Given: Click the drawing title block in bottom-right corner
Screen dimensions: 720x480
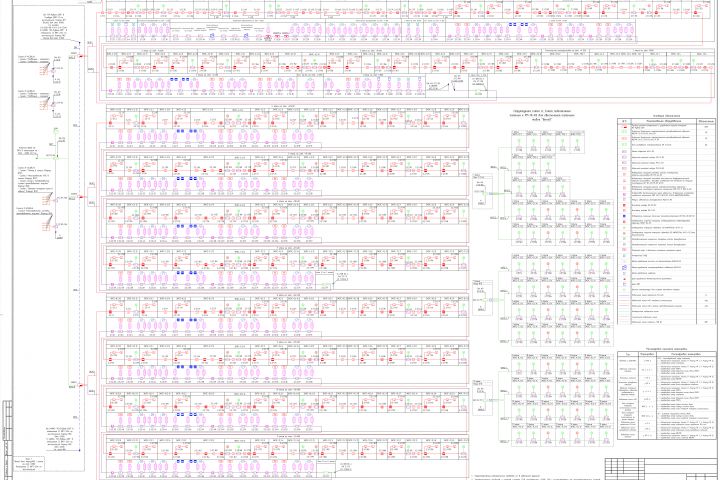Looking at the screenshot, I should coord(660,469).
